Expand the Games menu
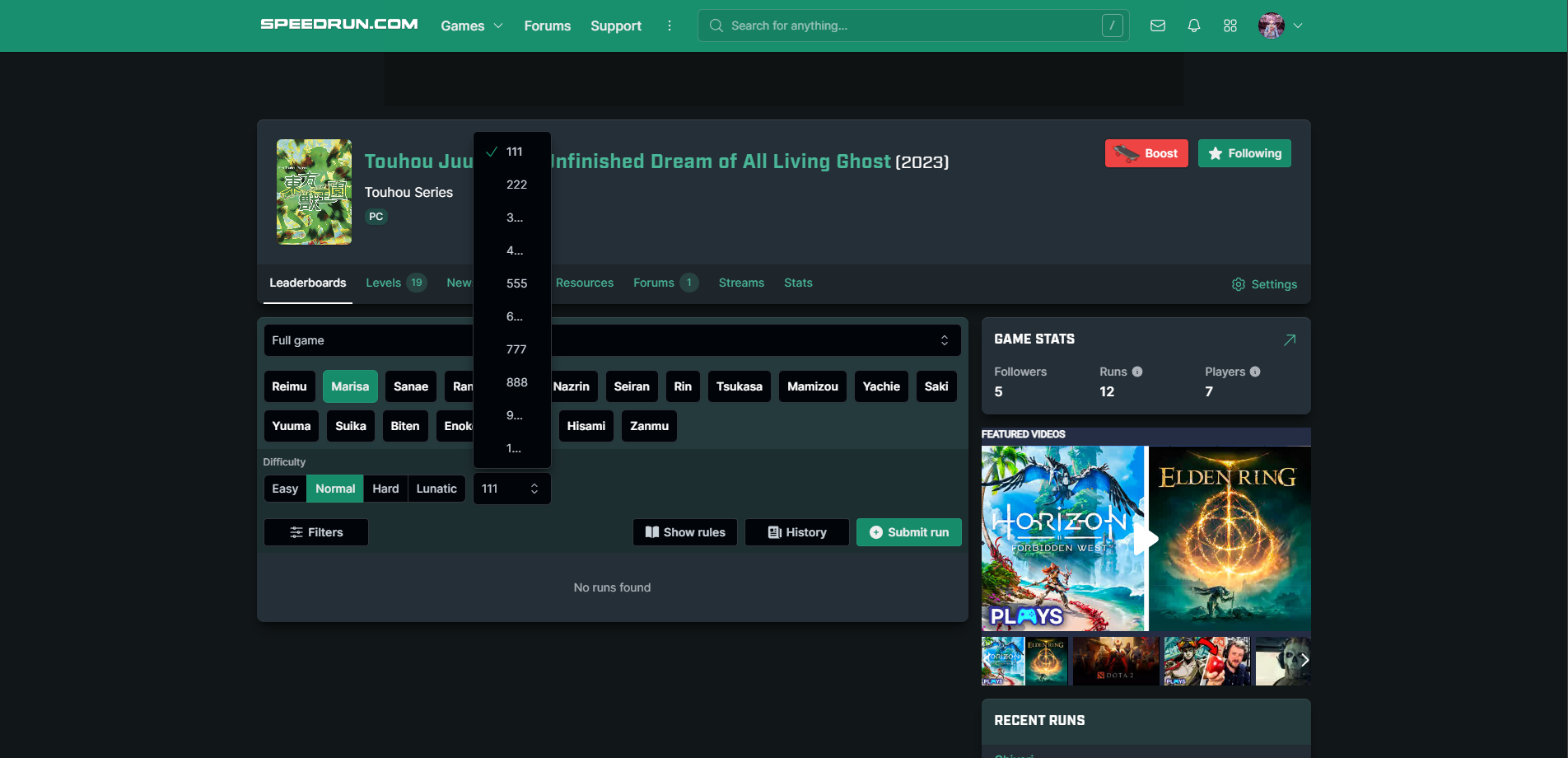 (x=472, y=26)
